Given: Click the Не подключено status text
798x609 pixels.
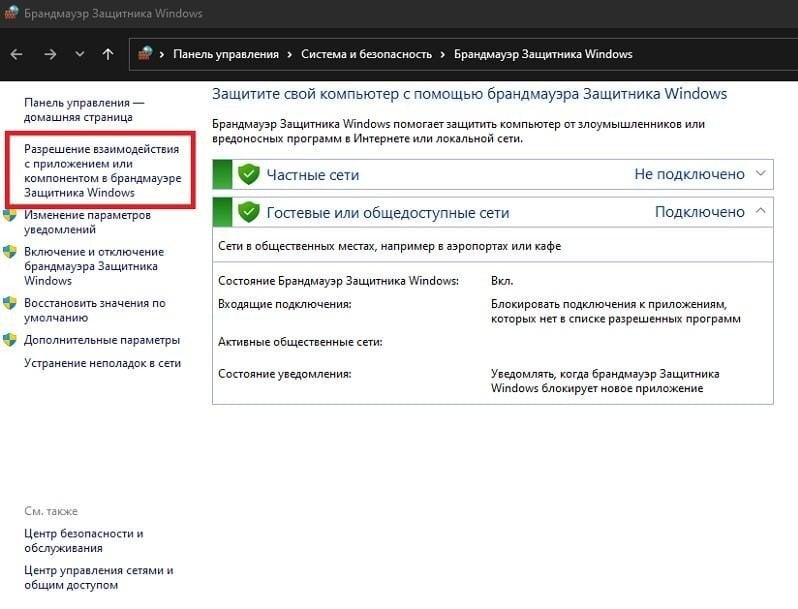Looking at the screenshot, I should (689, 174).
